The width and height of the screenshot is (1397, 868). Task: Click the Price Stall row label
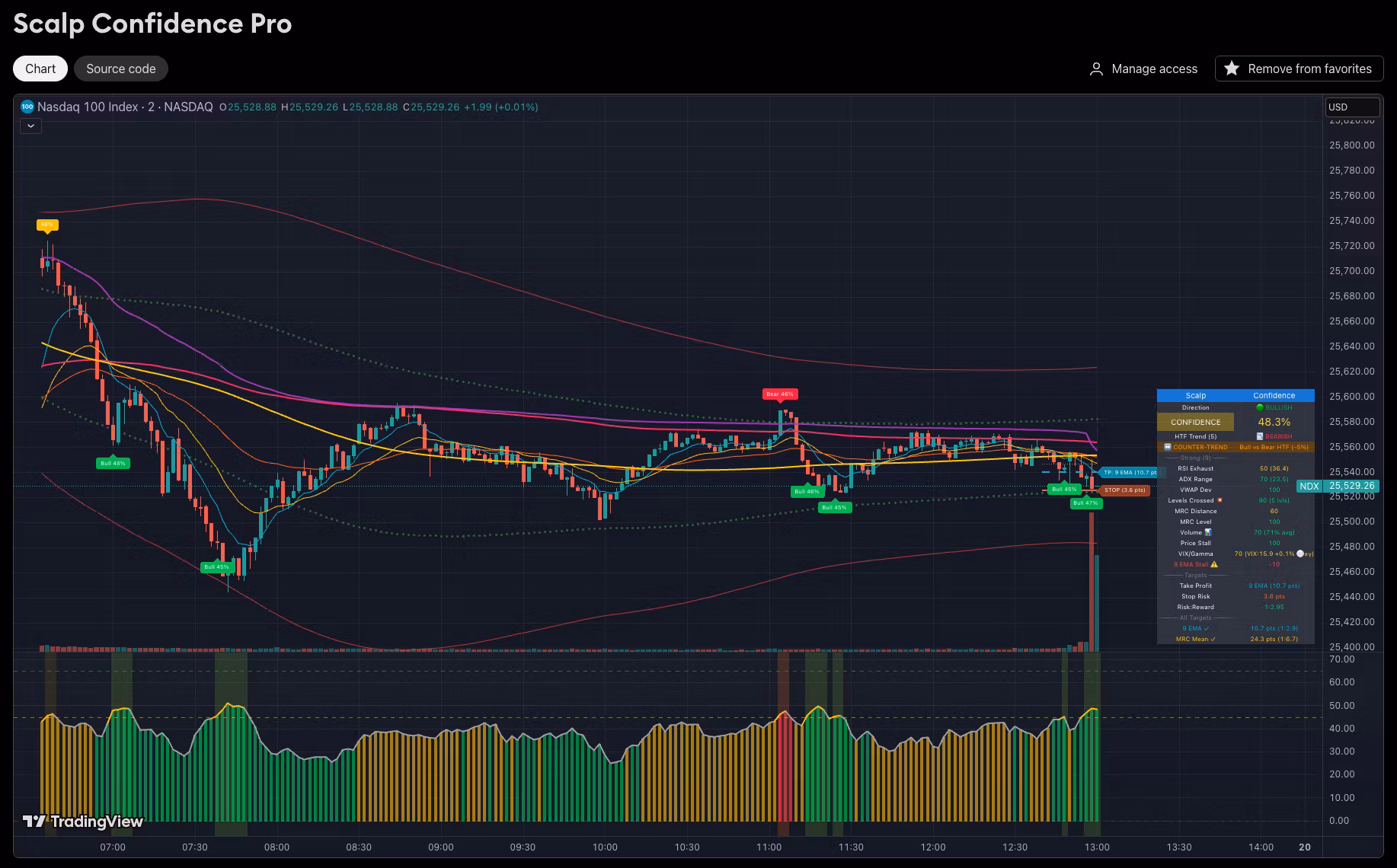[x=1195, y=543]
